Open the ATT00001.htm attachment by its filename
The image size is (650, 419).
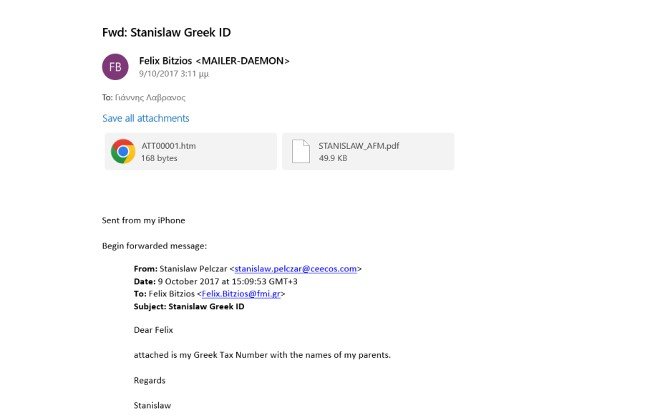coord(168,145)
